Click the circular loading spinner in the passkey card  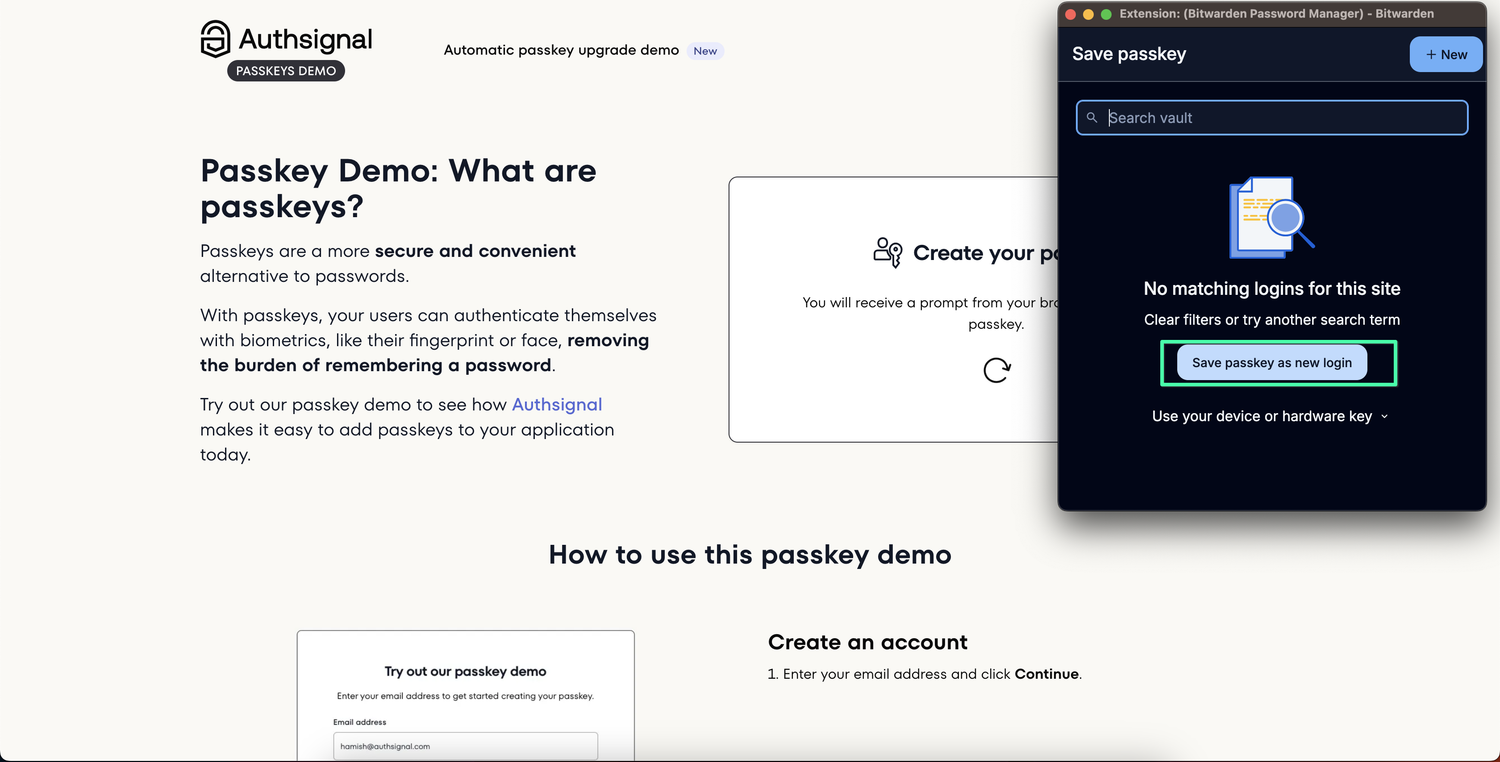coord(997,370)
